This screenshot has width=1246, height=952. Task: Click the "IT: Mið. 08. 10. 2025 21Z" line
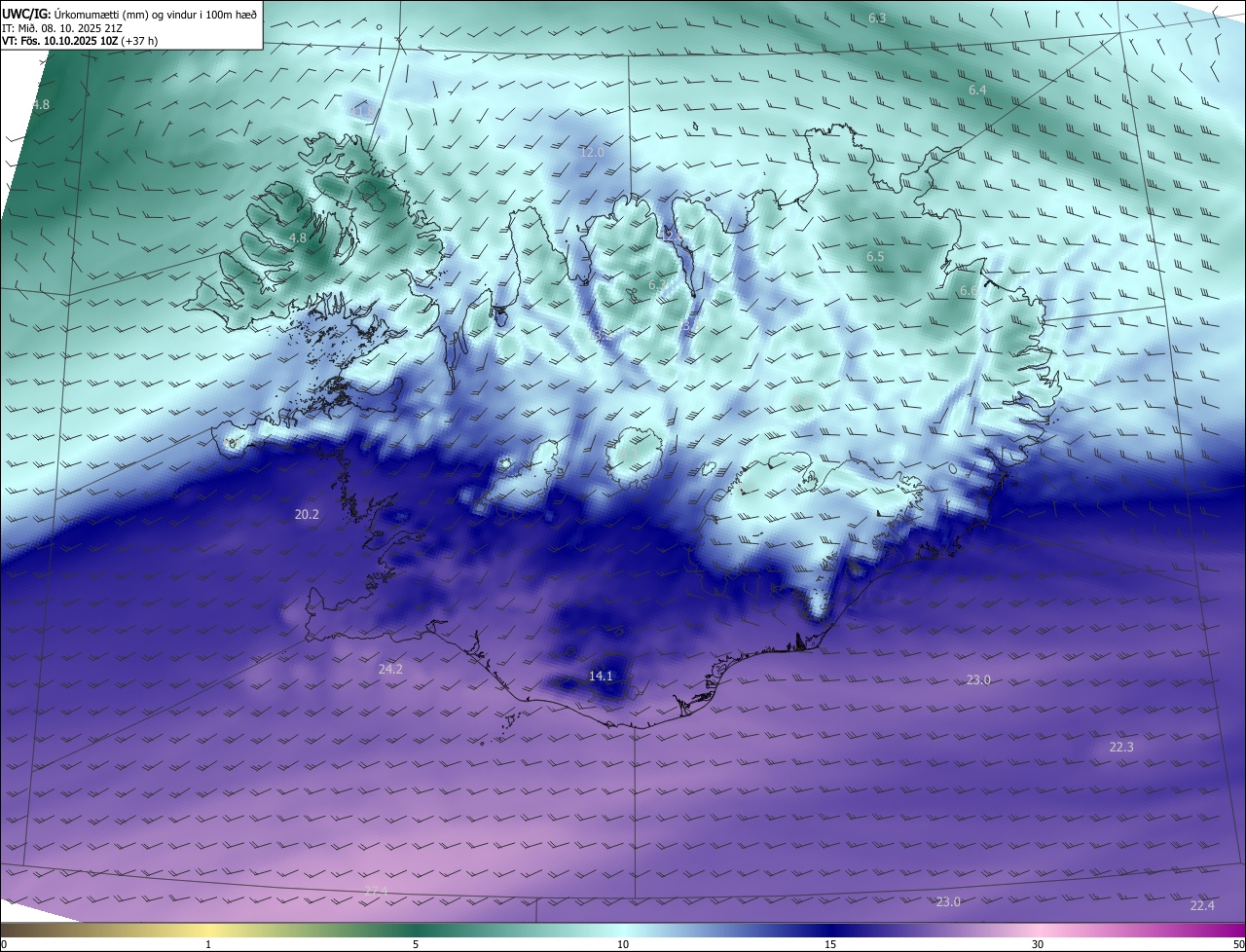click(62, 27)
